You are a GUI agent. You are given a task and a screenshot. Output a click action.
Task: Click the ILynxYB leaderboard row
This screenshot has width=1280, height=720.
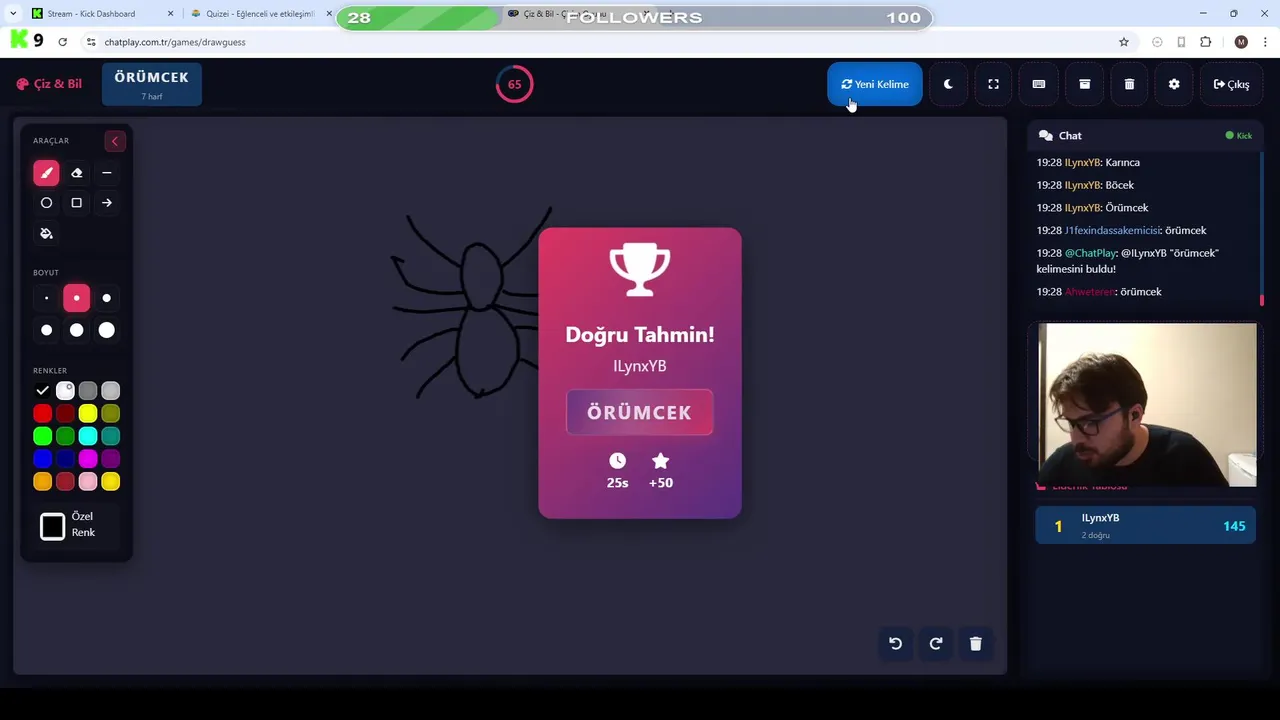click(x=1145, y=525)
